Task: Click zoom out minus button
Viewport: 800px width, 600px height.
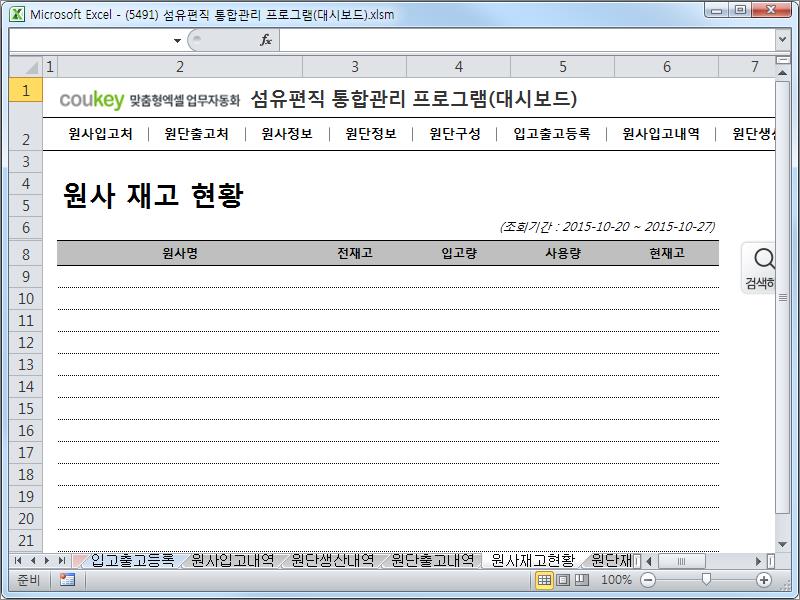Action: coord(648,580)
